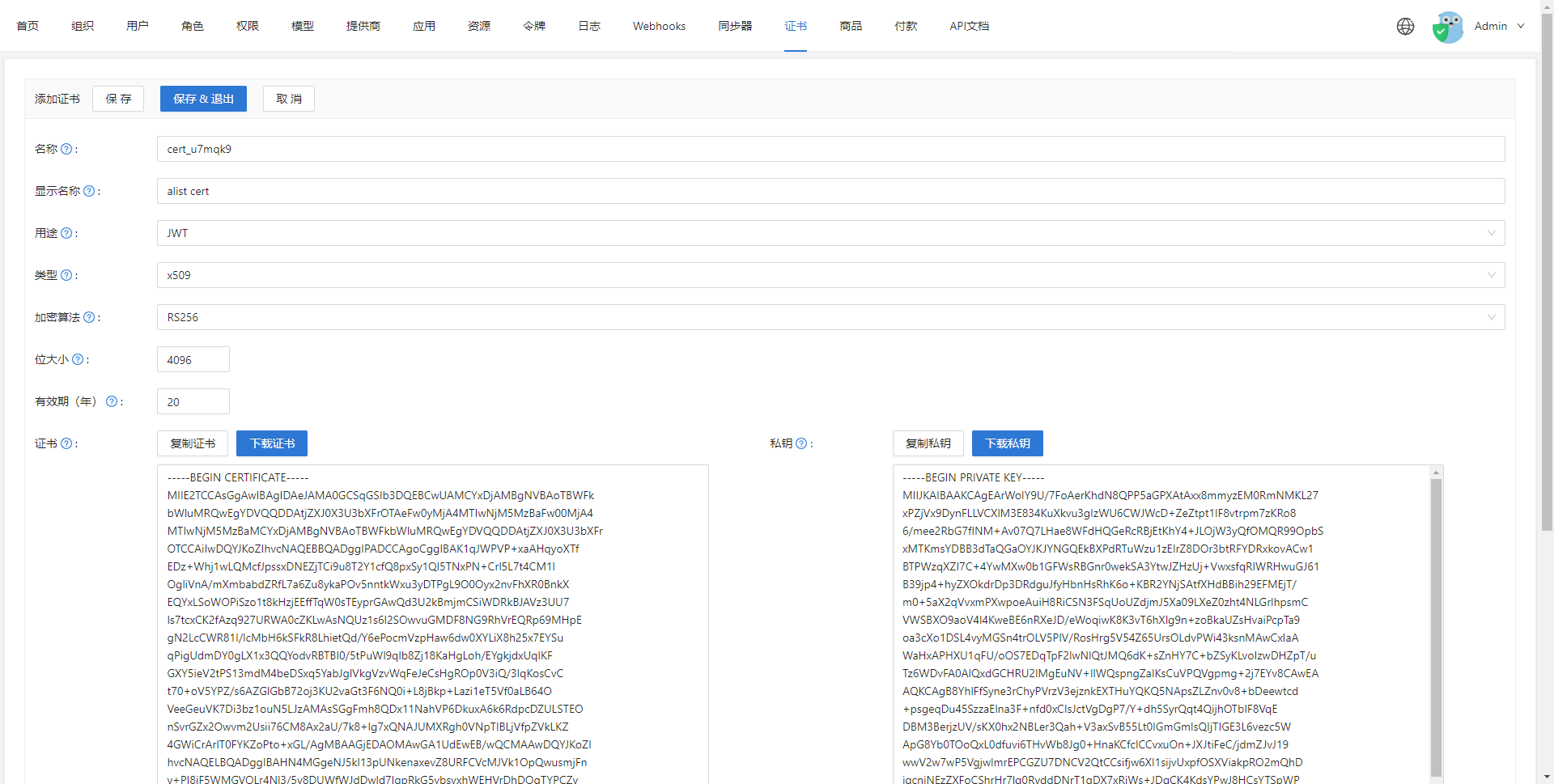Open the language selector globe icon
This screenshot has width=1554, height=784.
[1405, 26]
